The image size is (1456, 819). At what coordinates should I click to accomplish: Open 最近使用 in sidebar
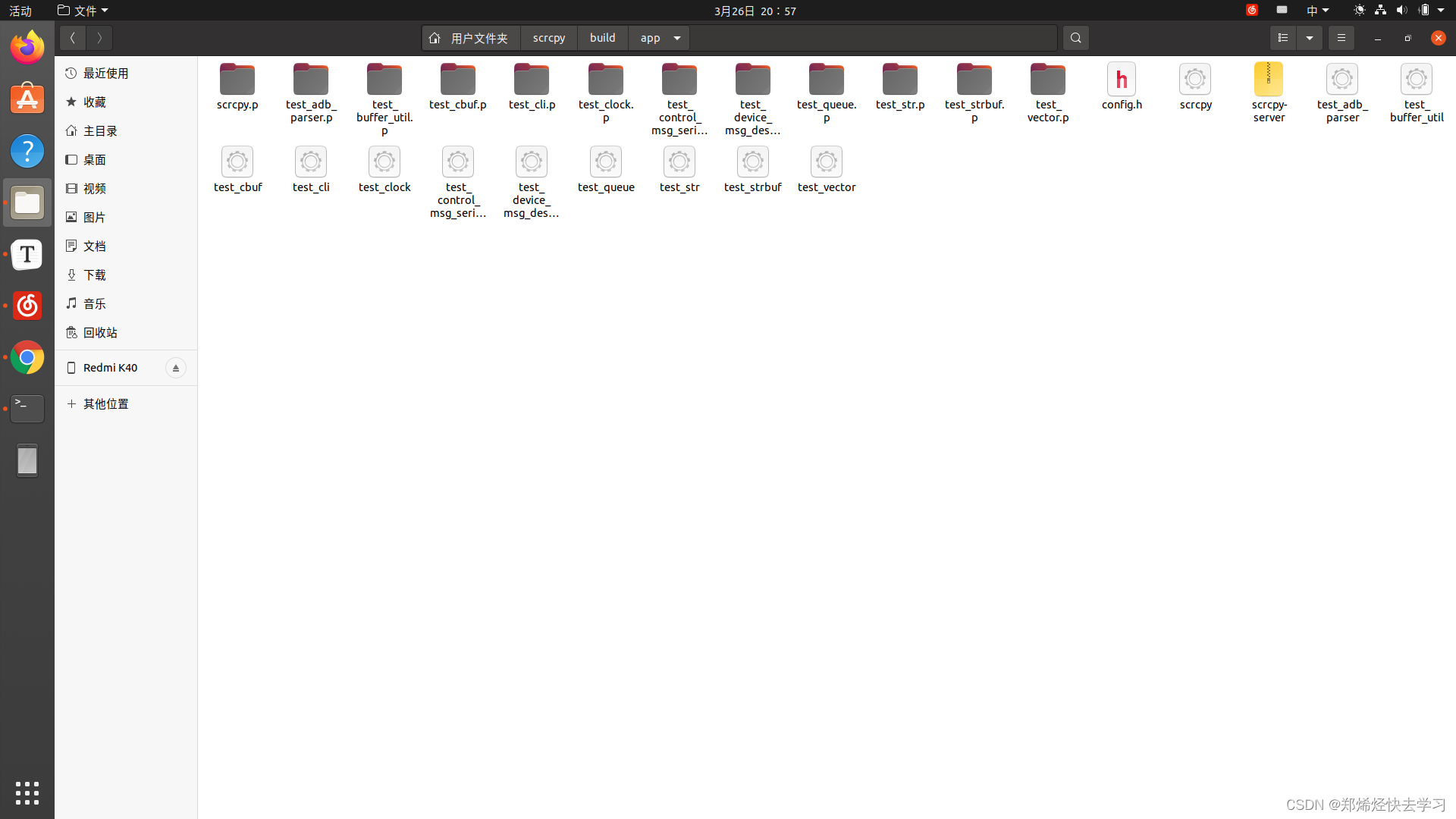click(126, 74)
